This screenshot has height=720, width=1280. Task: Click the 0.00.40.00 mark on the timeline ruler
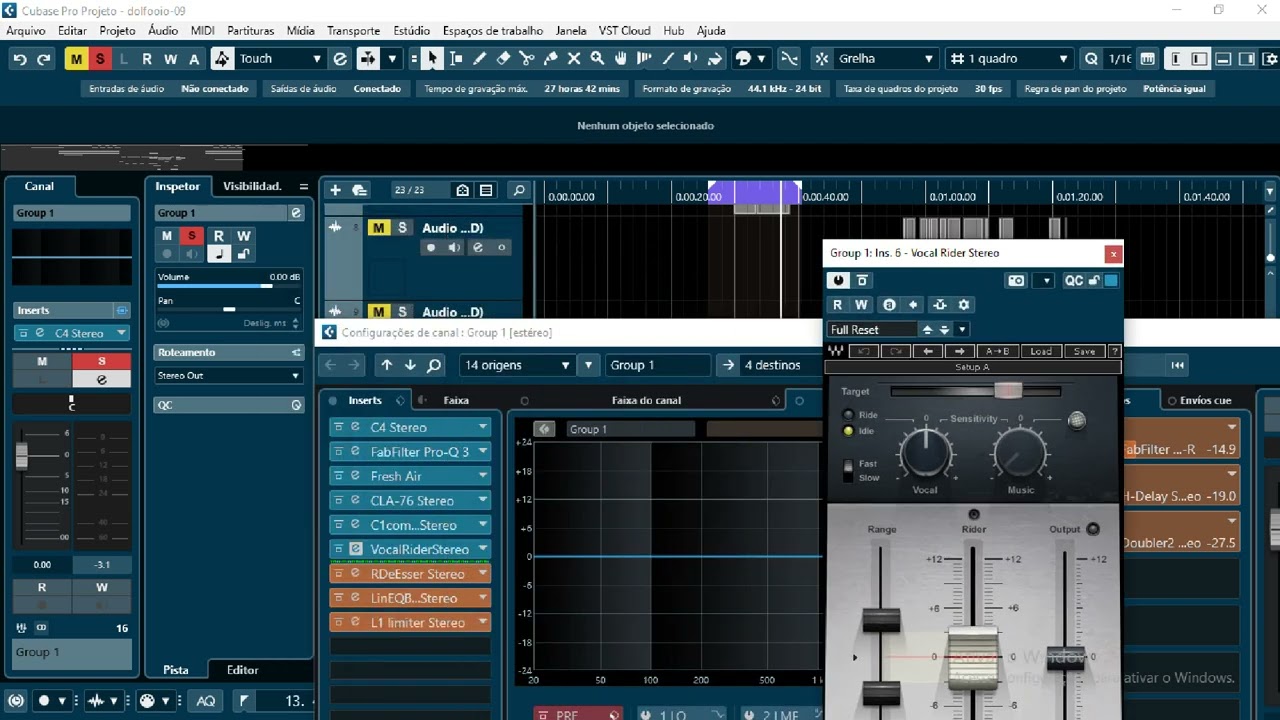824,197
